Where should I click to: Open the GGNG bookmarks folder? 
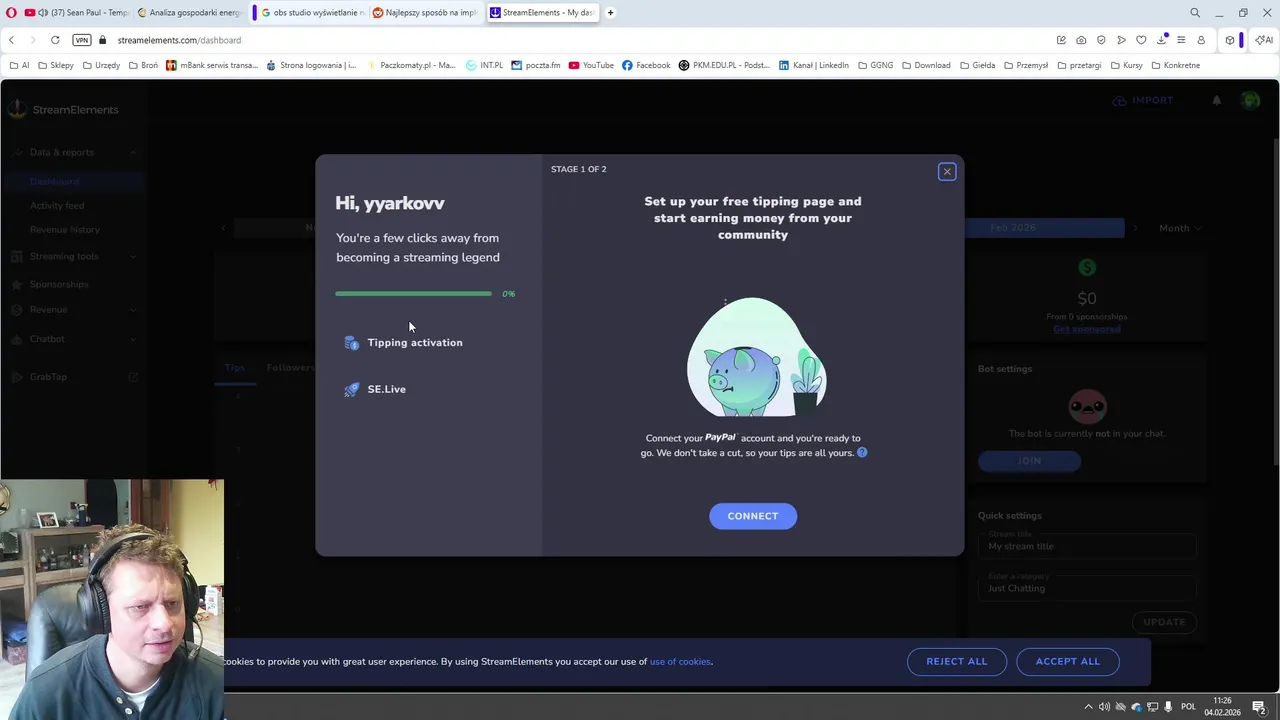(x=875, y=65)
